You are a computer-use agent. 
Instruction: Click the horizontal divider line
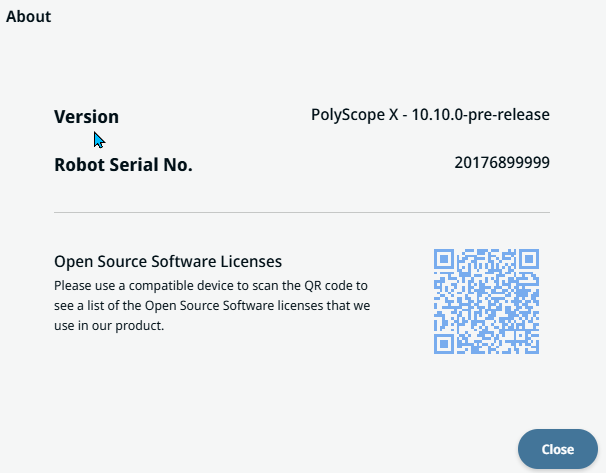pyautogui.click(x=302, y=212)
